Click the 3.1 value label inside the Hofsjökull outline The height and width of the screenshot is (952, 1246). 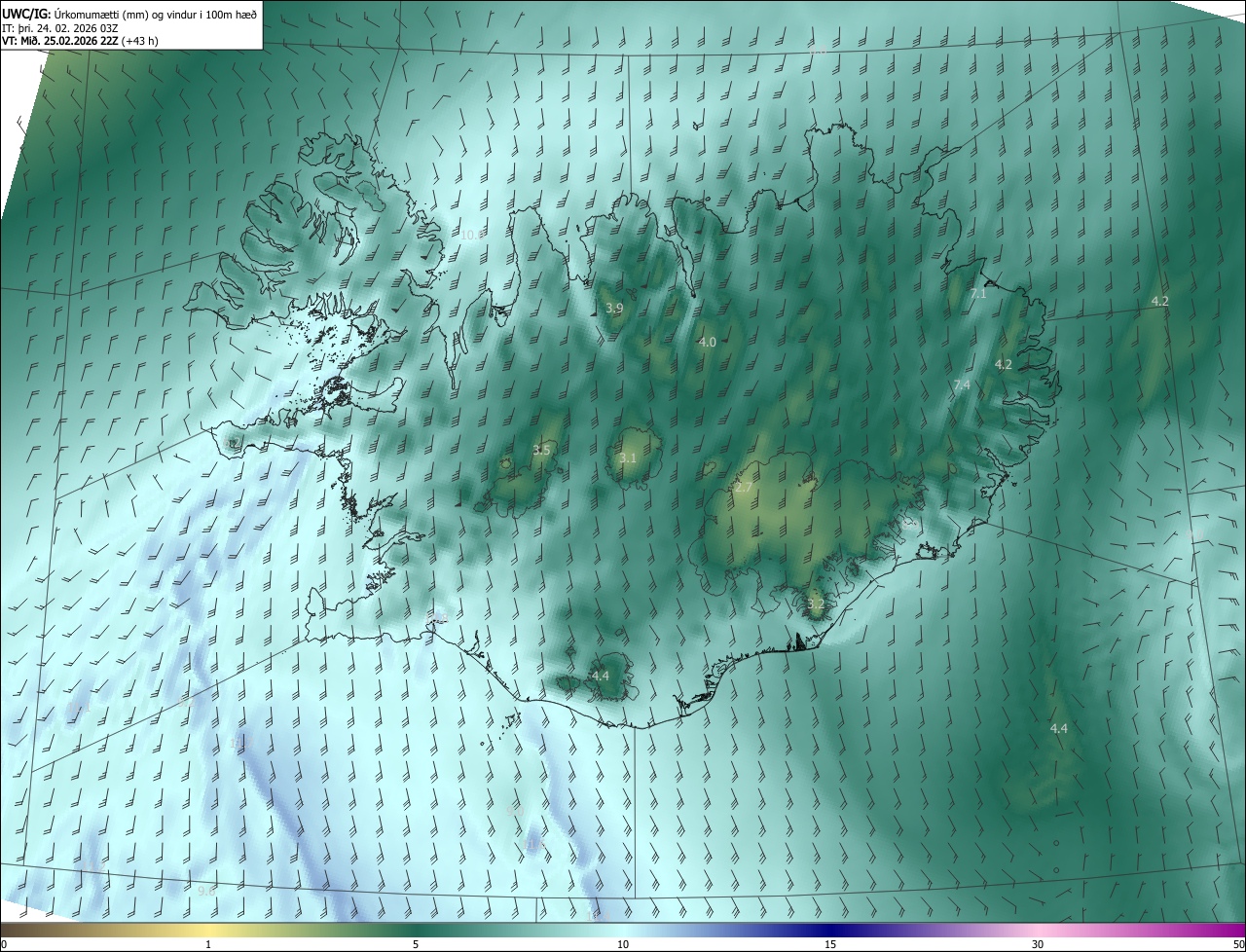[x=628, y=458]
